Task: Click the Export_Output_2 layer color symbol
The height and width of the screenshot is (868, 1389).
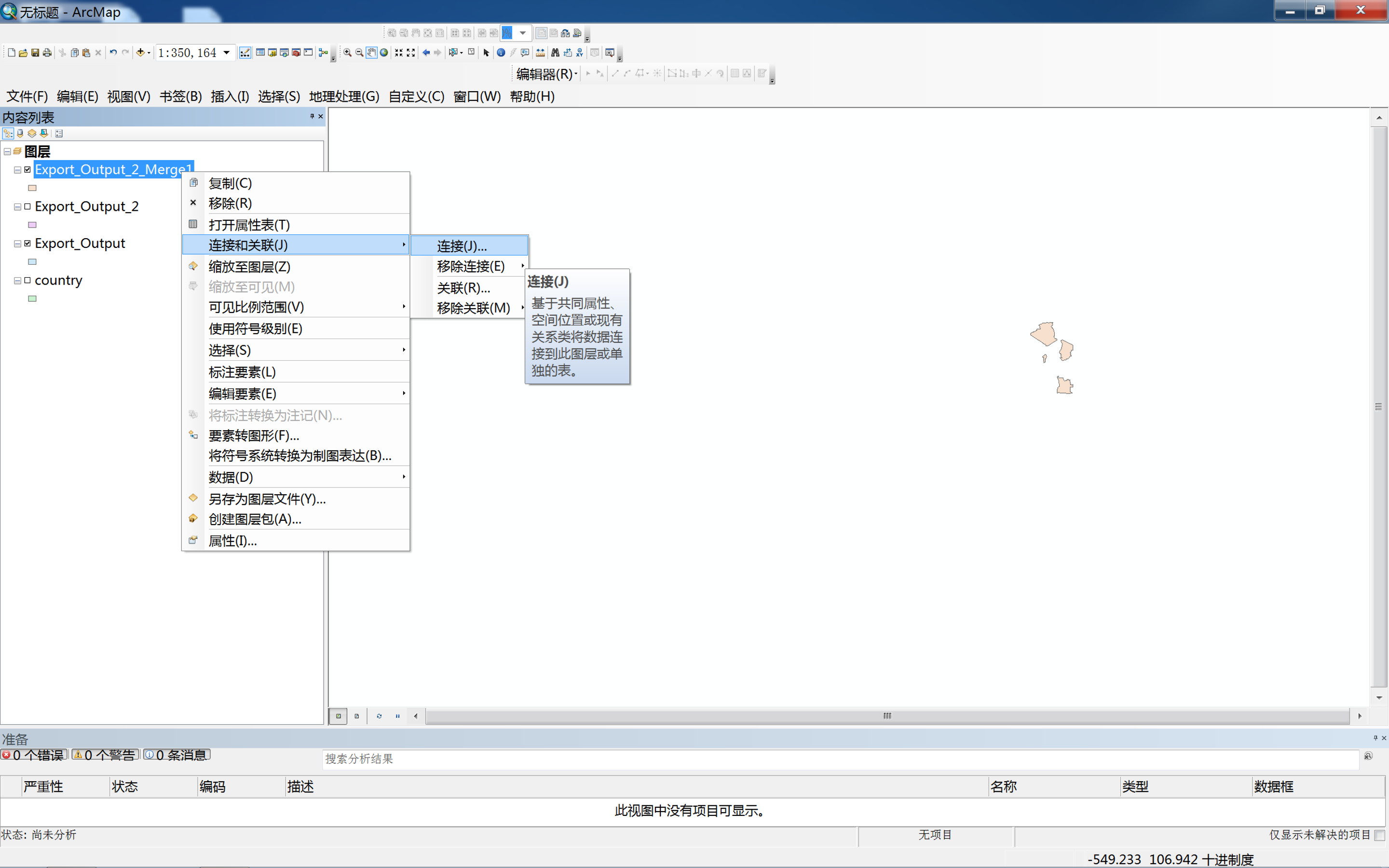Action: click(x=33, y=225)
